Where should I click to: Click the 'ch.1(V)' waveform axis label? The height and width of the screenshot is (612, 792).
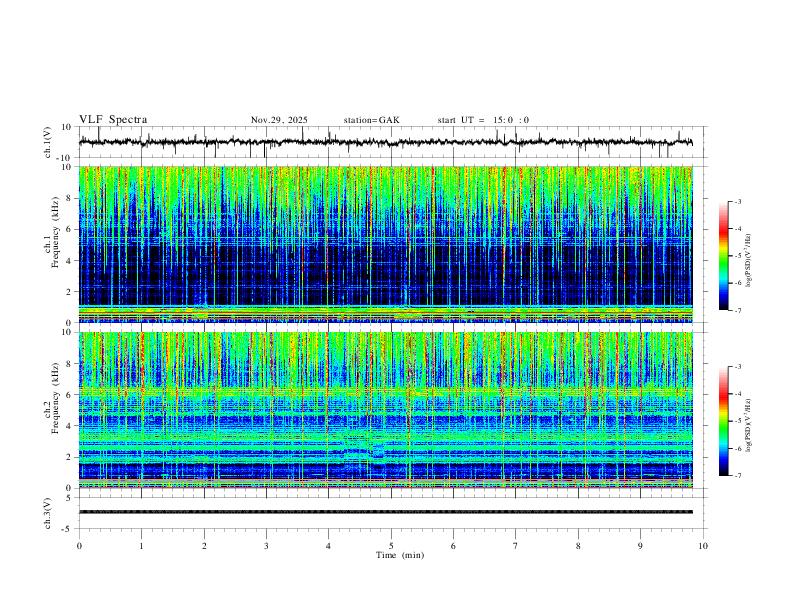pyautogui.click(x=48, y=142)
